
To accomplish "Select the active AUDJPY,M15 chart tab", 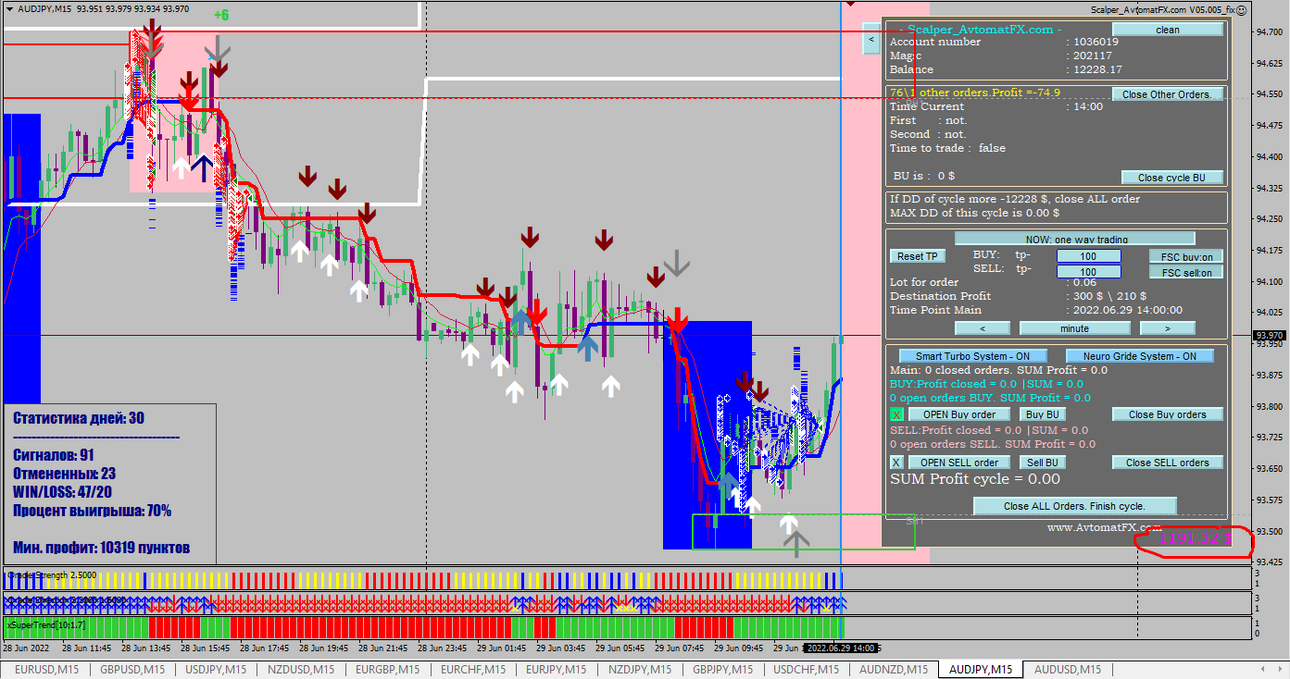I will coord(980,669).
